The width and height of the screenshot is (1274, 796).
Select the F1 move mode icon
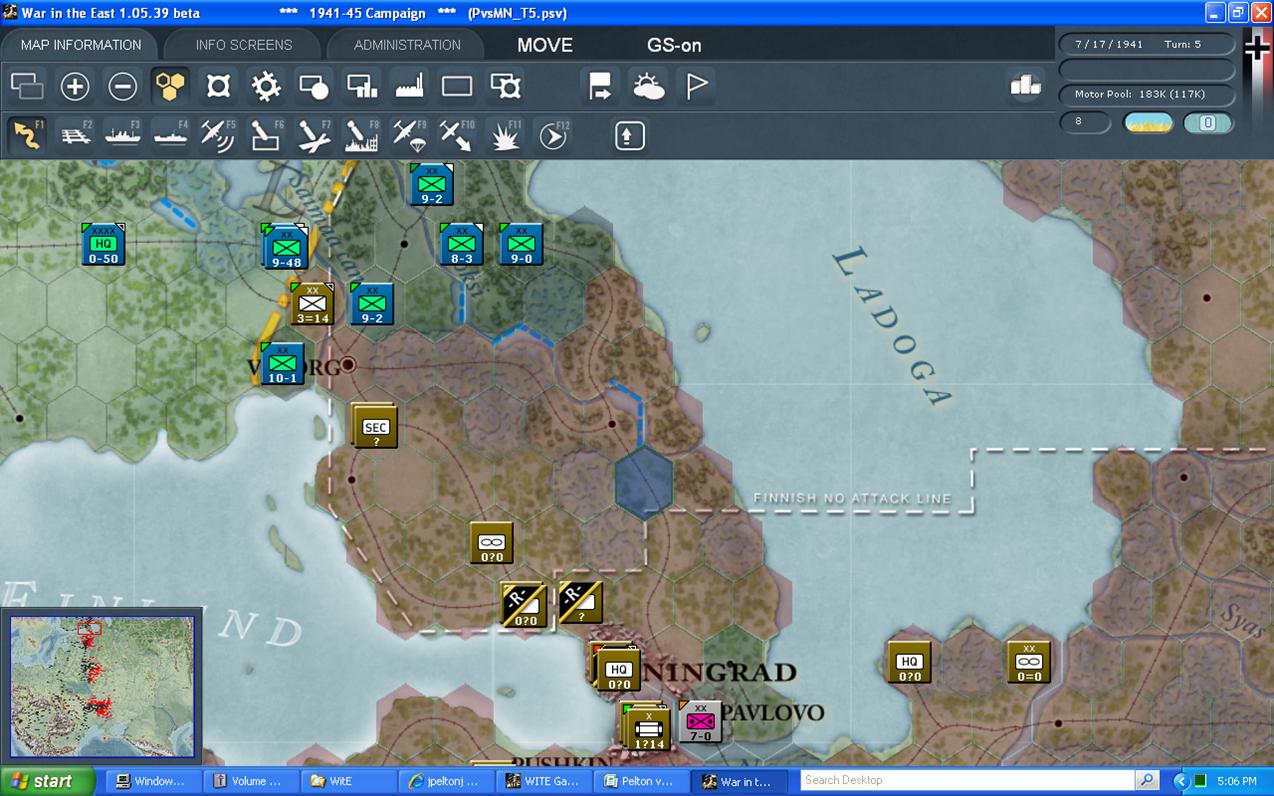pyautogui.click(x=27, y=135)
